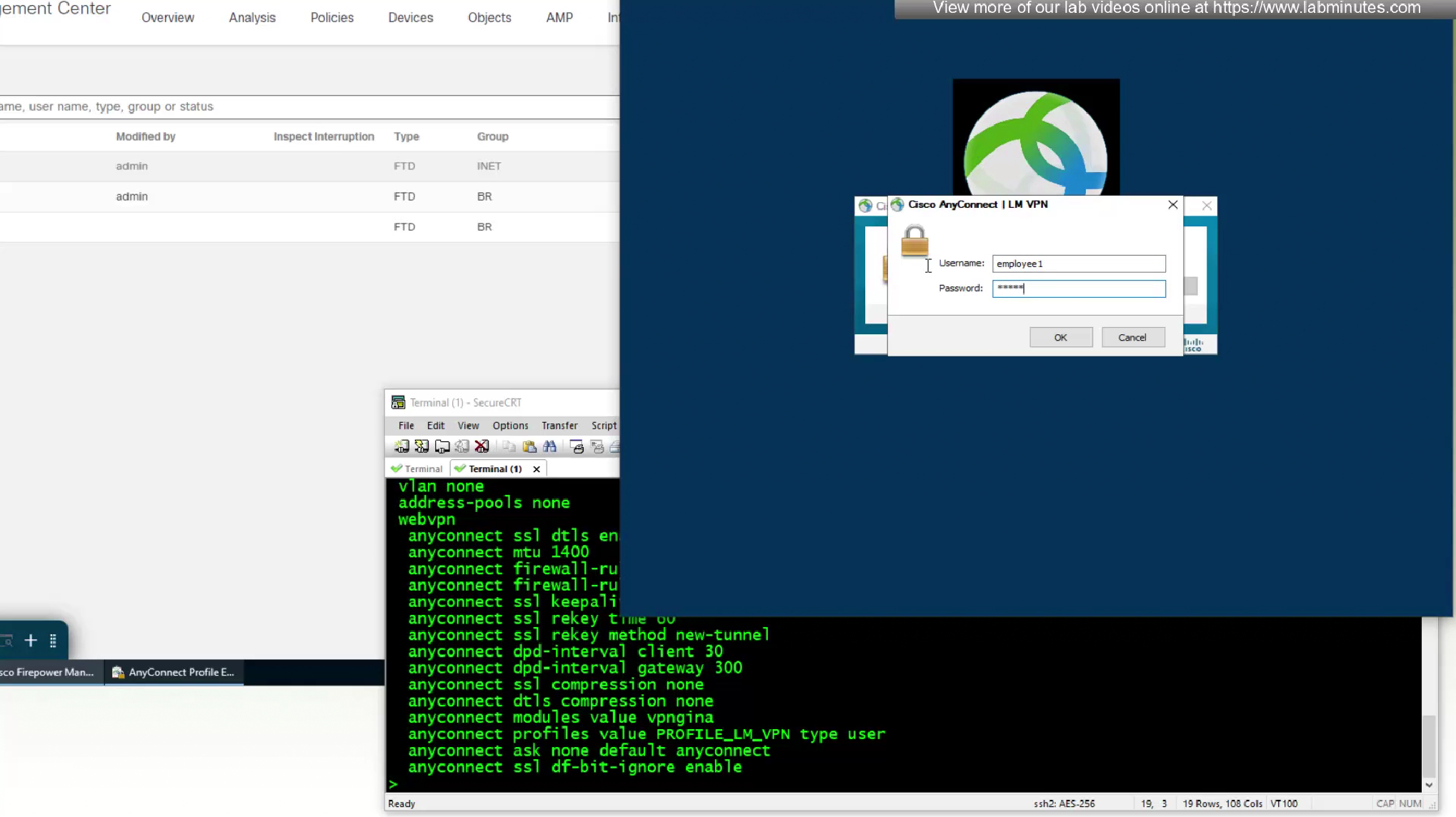Screen dimensions: 1456x817
Task: Click the plus icon in dark widget
Action: (31, 641)
